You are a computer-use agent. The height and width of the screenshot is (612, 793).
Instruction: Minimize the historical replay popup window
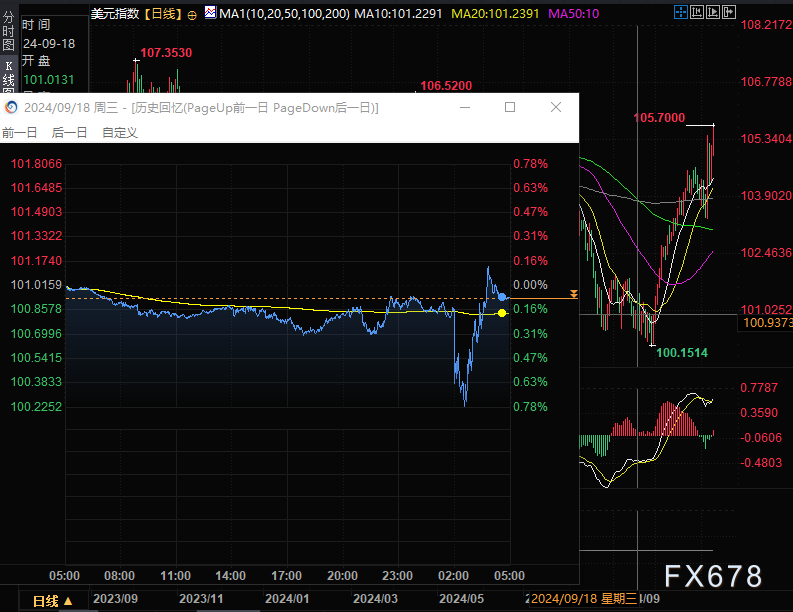(464, 107)
